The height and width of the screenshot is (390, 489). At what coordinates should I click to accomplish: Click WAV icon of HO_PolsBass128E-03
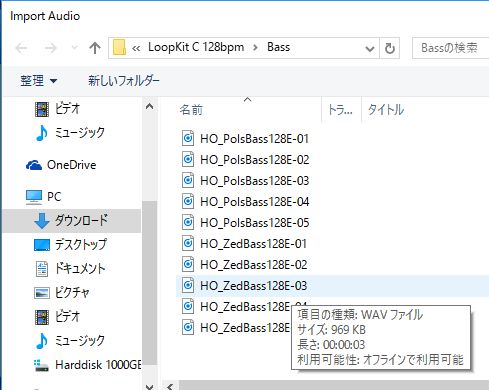tap(188, 180)
